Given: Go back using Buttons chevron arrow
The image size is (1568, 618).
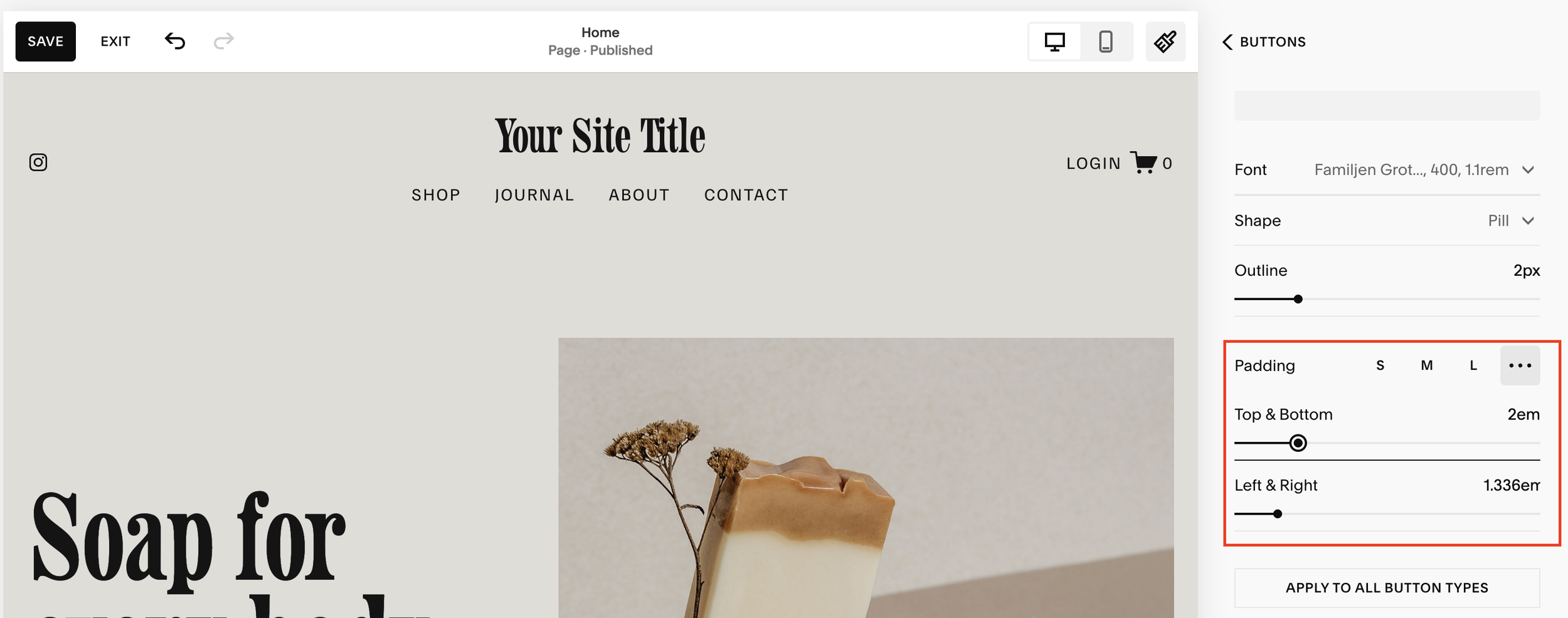Looking at the screenshot, I should (1227, 42).
